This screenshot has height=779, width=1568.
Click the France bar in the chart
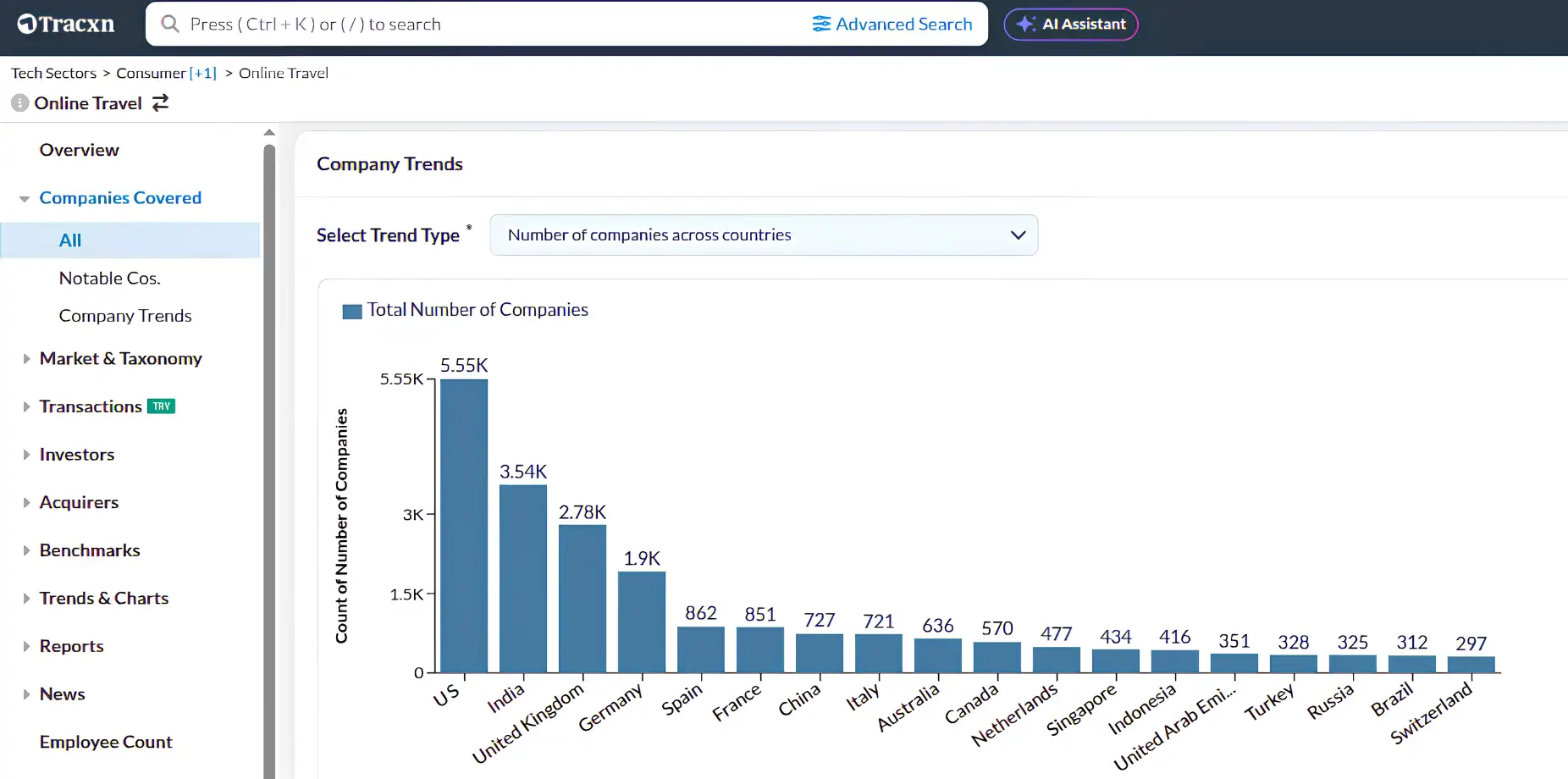tap(760, 650)
